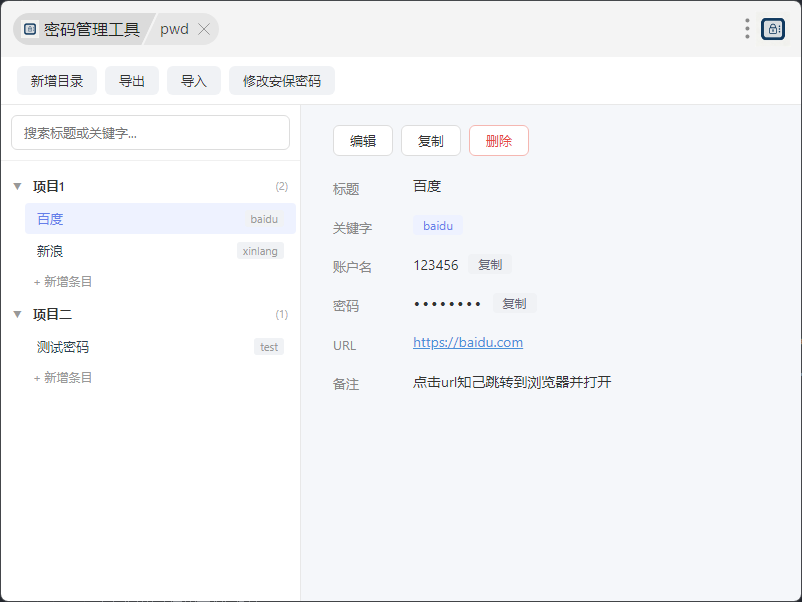Click the baidu keyword tag in list

tap(264, 219)
